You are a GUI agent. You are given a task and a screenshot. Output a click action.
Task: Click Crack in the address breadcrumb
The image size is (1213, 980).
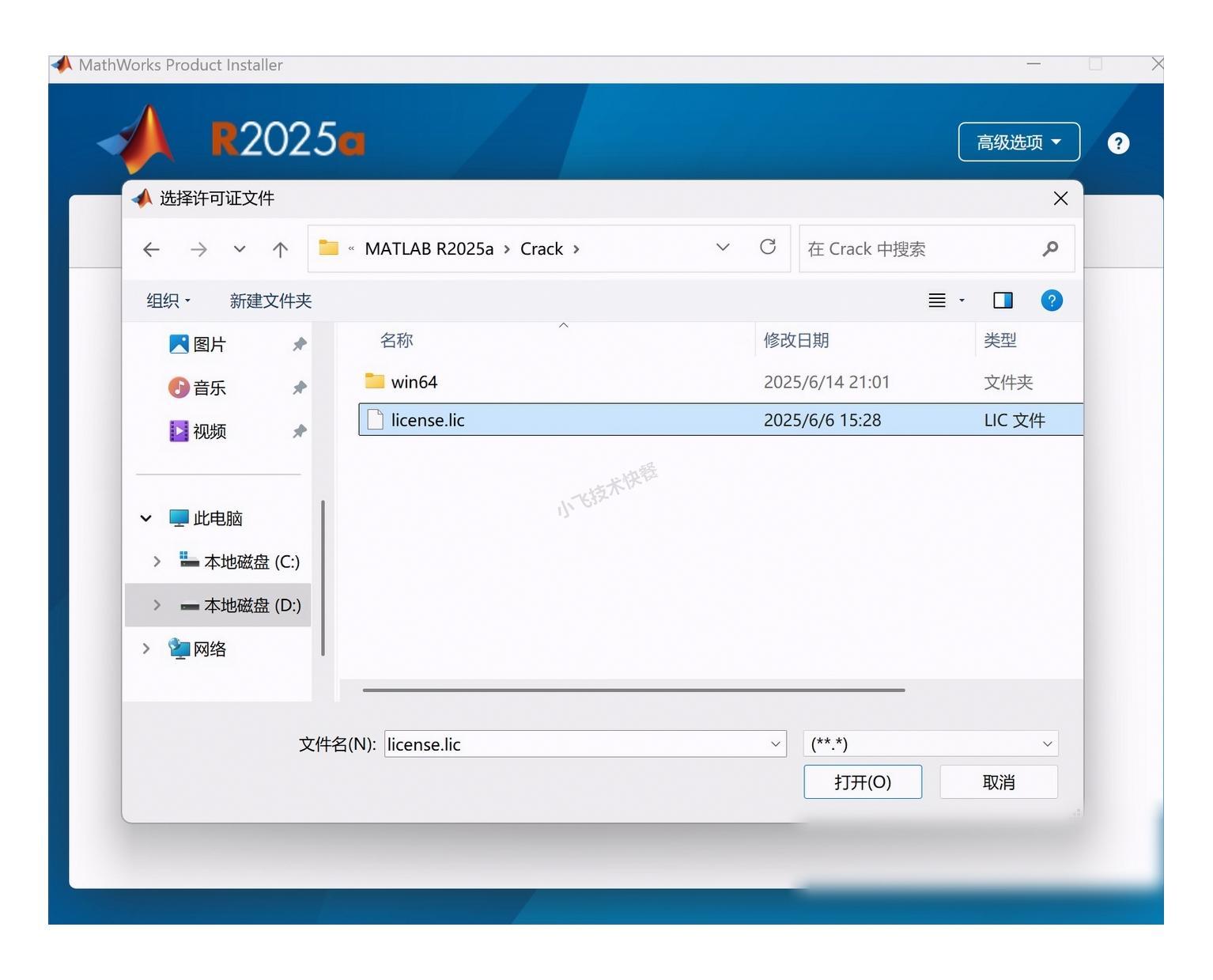point(542,249)
